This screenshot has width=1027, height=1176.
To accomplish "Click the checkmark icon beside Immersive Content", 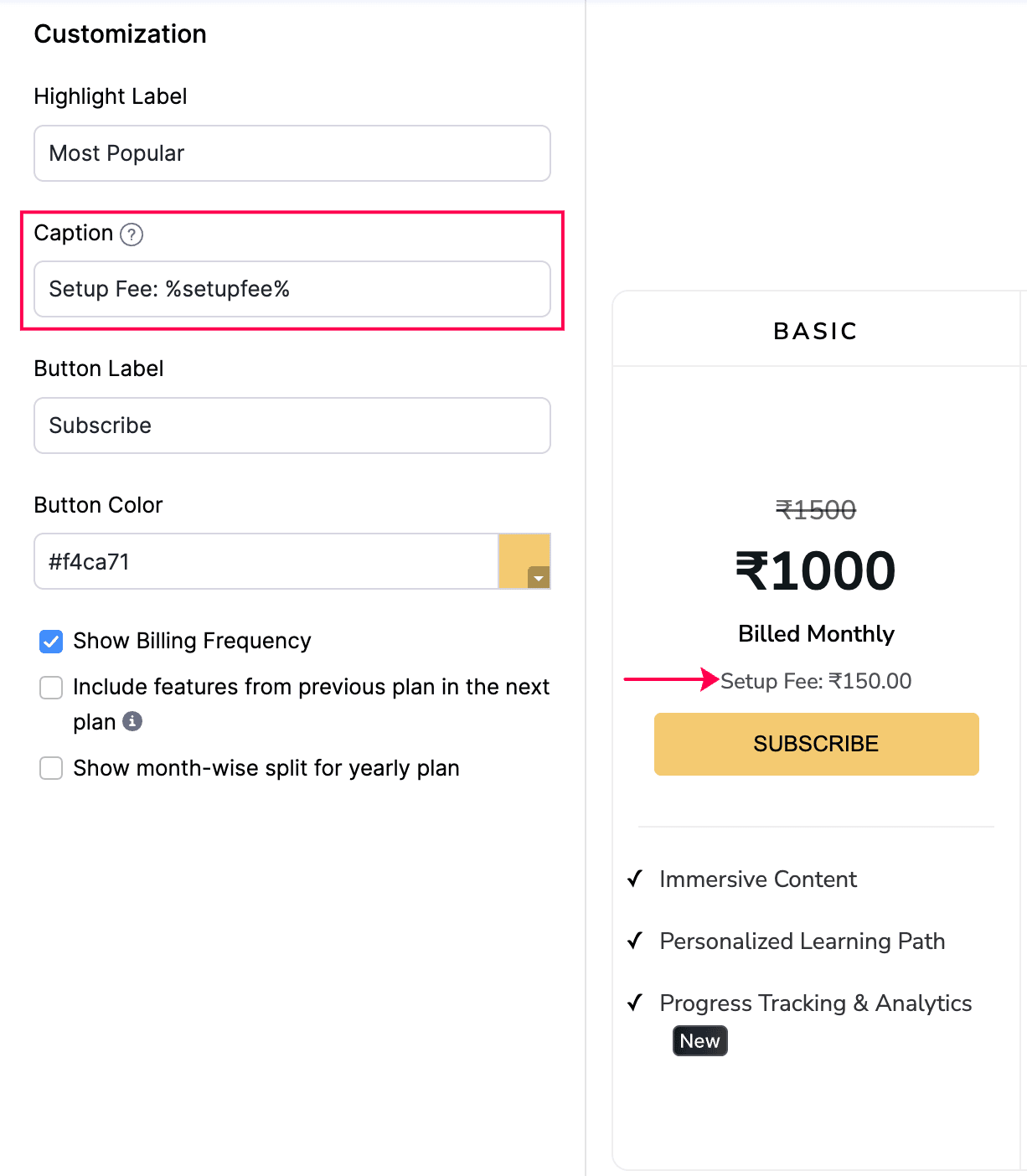I will (635, 879).
